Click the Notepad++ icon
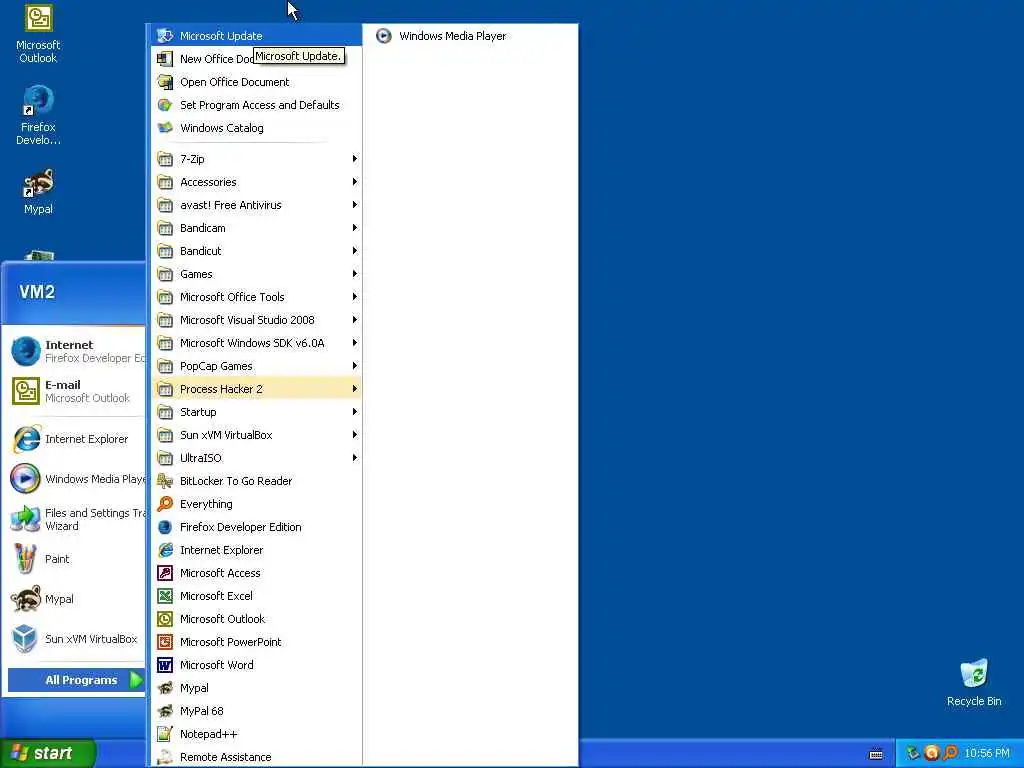 165,733
